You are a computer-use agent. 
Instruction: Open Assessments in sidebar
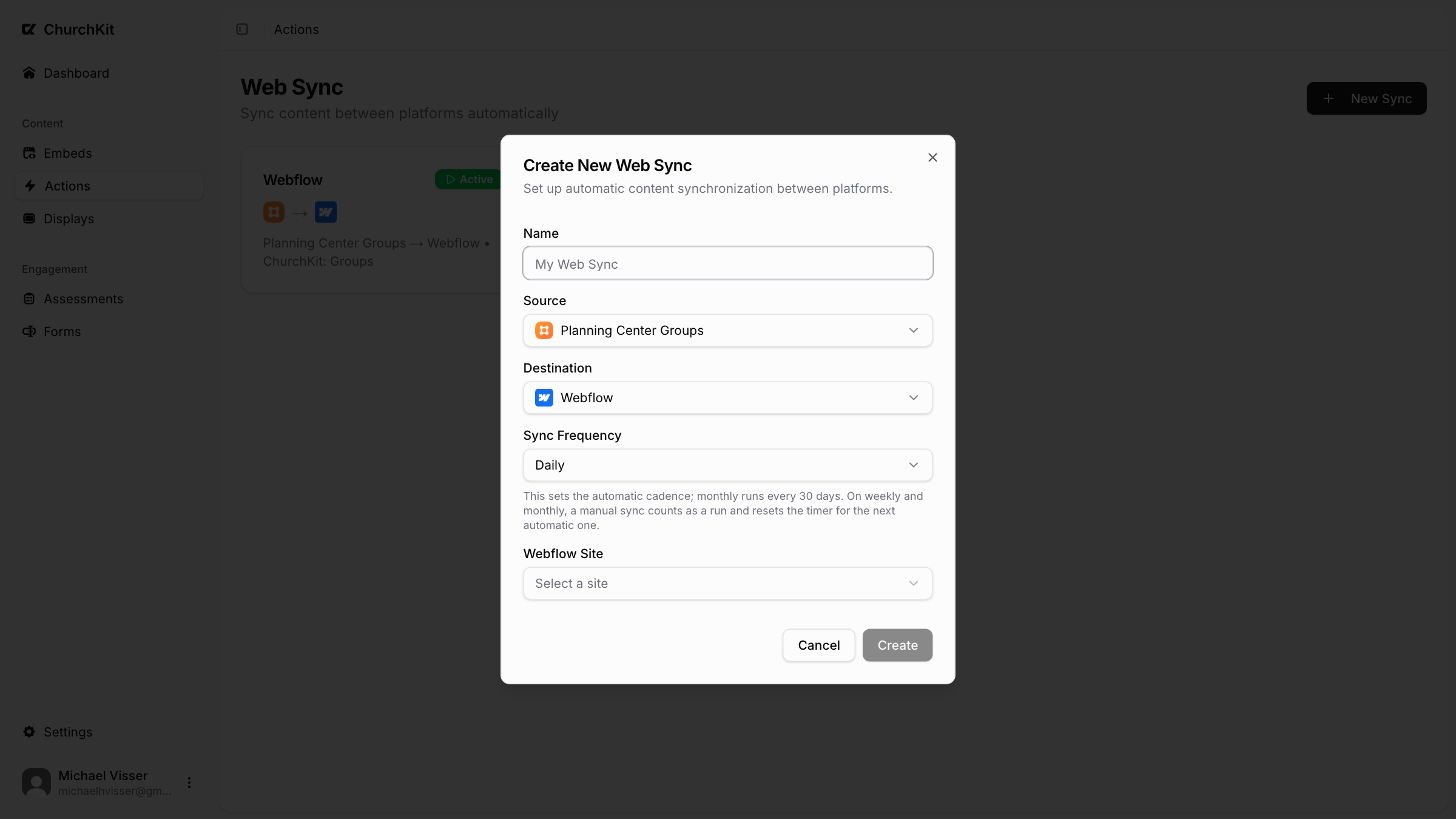[109, 298]
